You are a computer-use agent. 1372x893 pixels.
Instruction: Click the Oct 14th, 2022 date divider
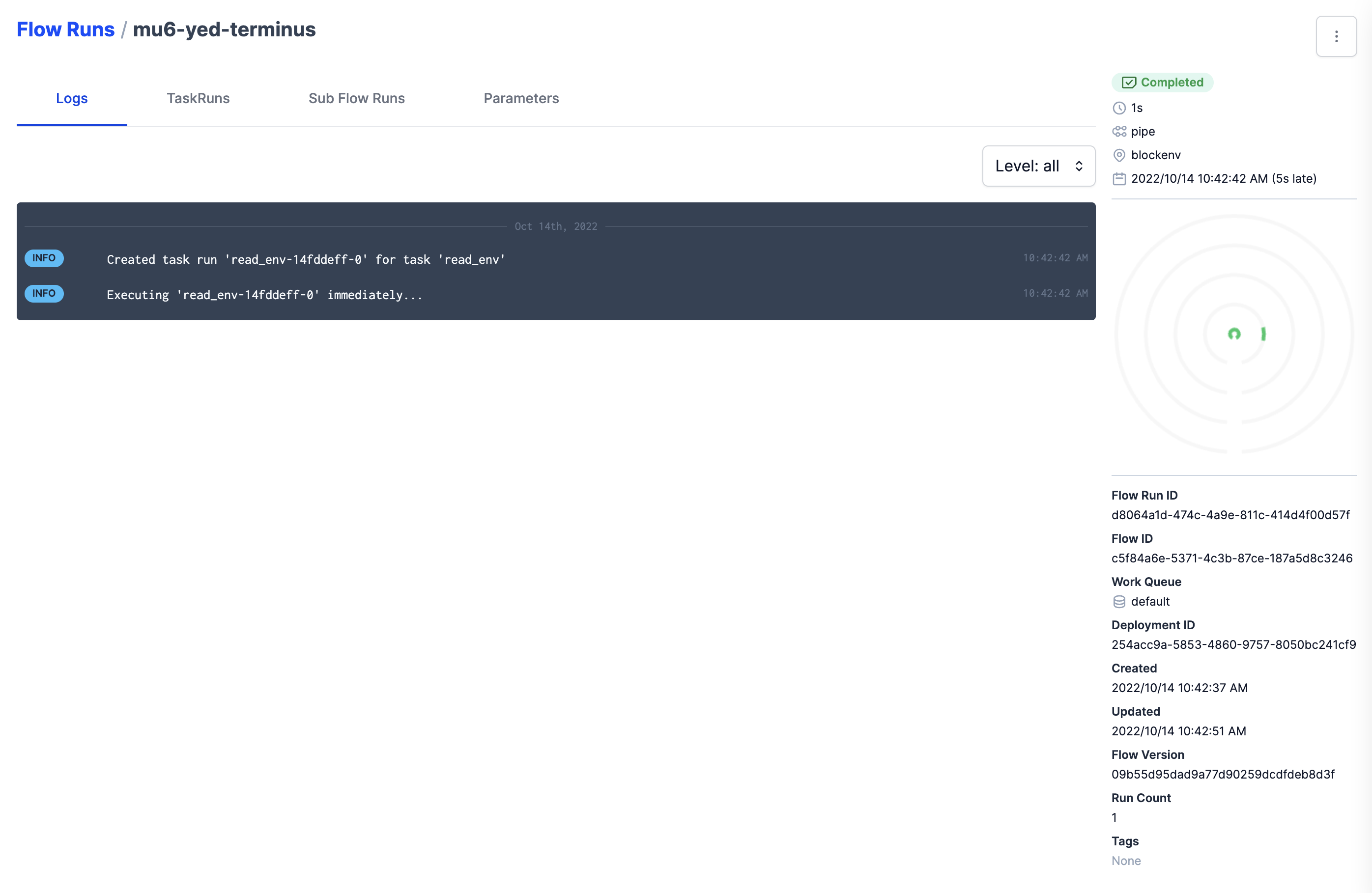point(556,226)
